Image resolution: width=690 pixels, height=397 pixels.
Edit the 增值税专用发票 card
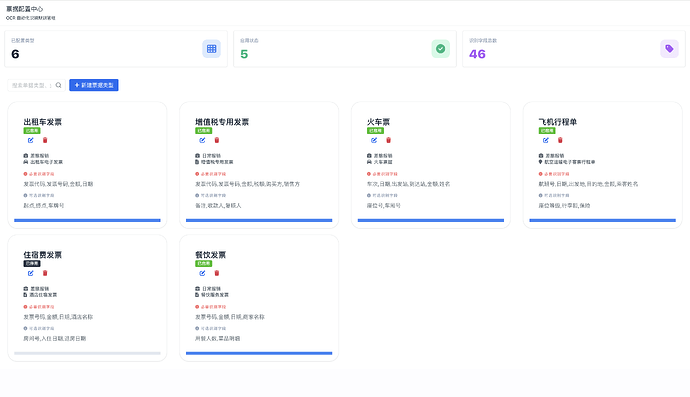click(202, 140)
